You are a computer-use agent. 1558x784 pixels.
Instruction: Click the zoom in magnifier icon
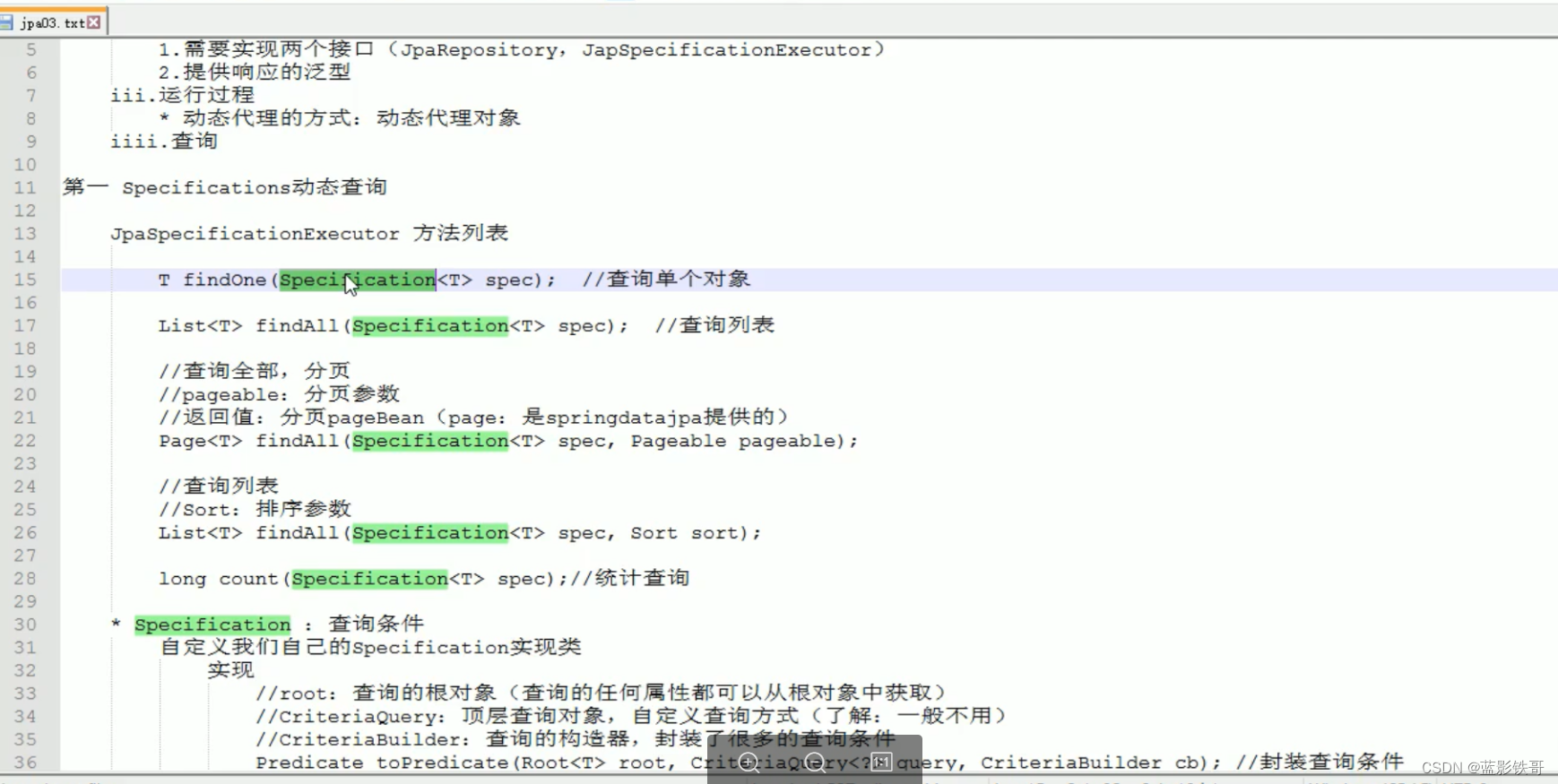pyautogui.click(x=749, y=762)
